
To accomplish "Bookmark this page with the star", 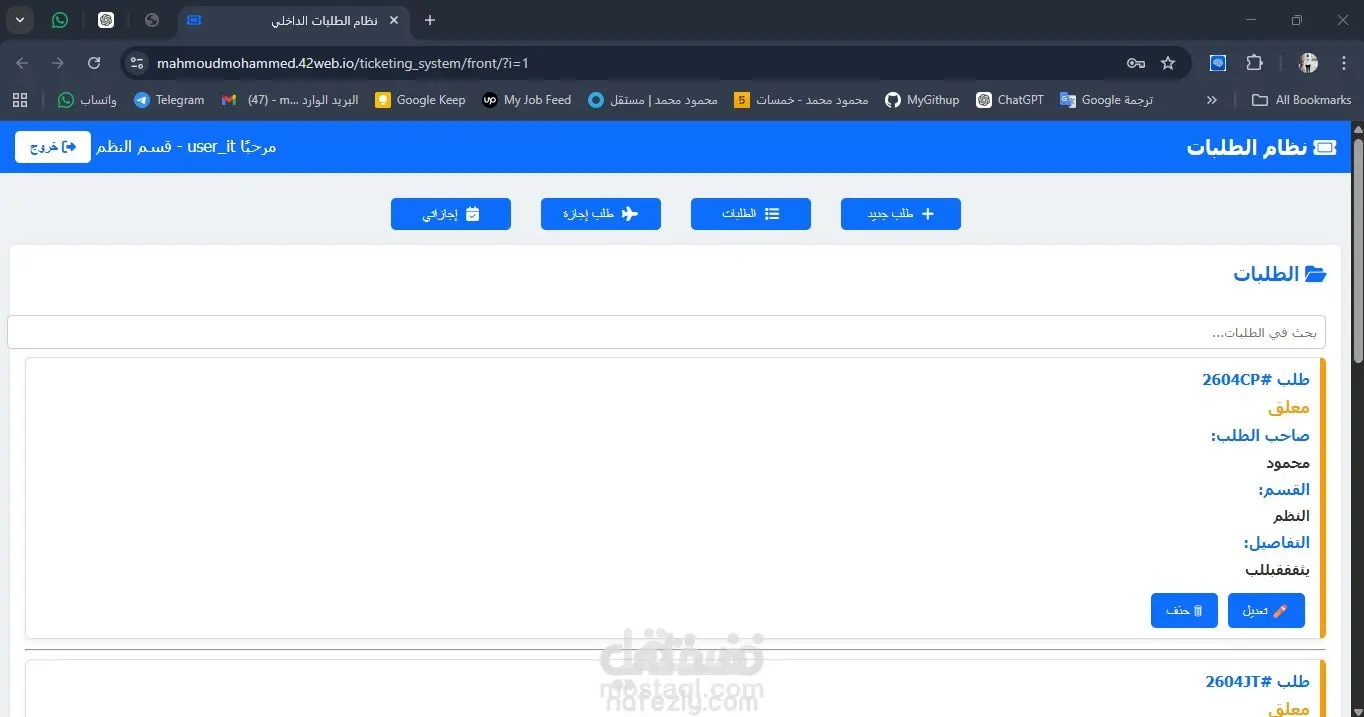I will tap(1168, 63).
